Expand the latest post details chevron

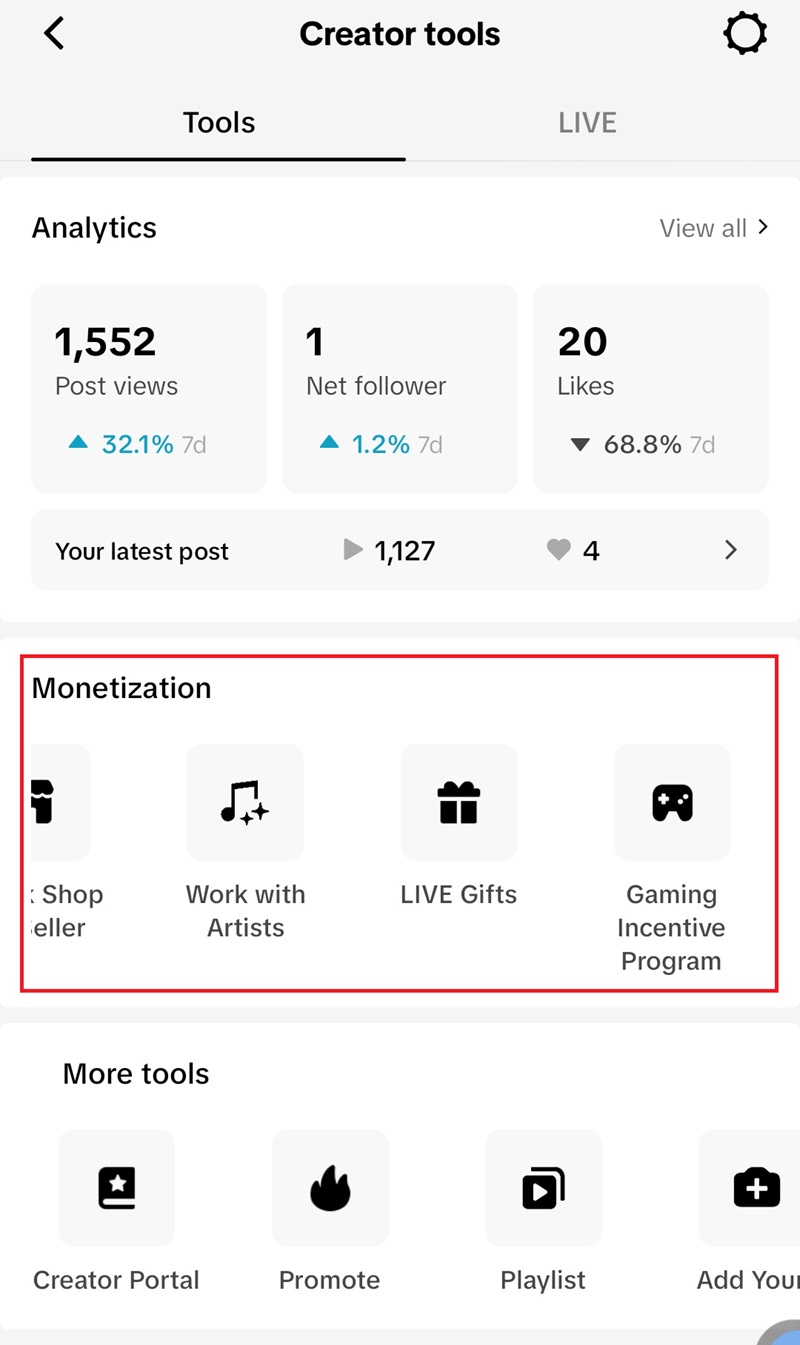(x=731, y=550)
